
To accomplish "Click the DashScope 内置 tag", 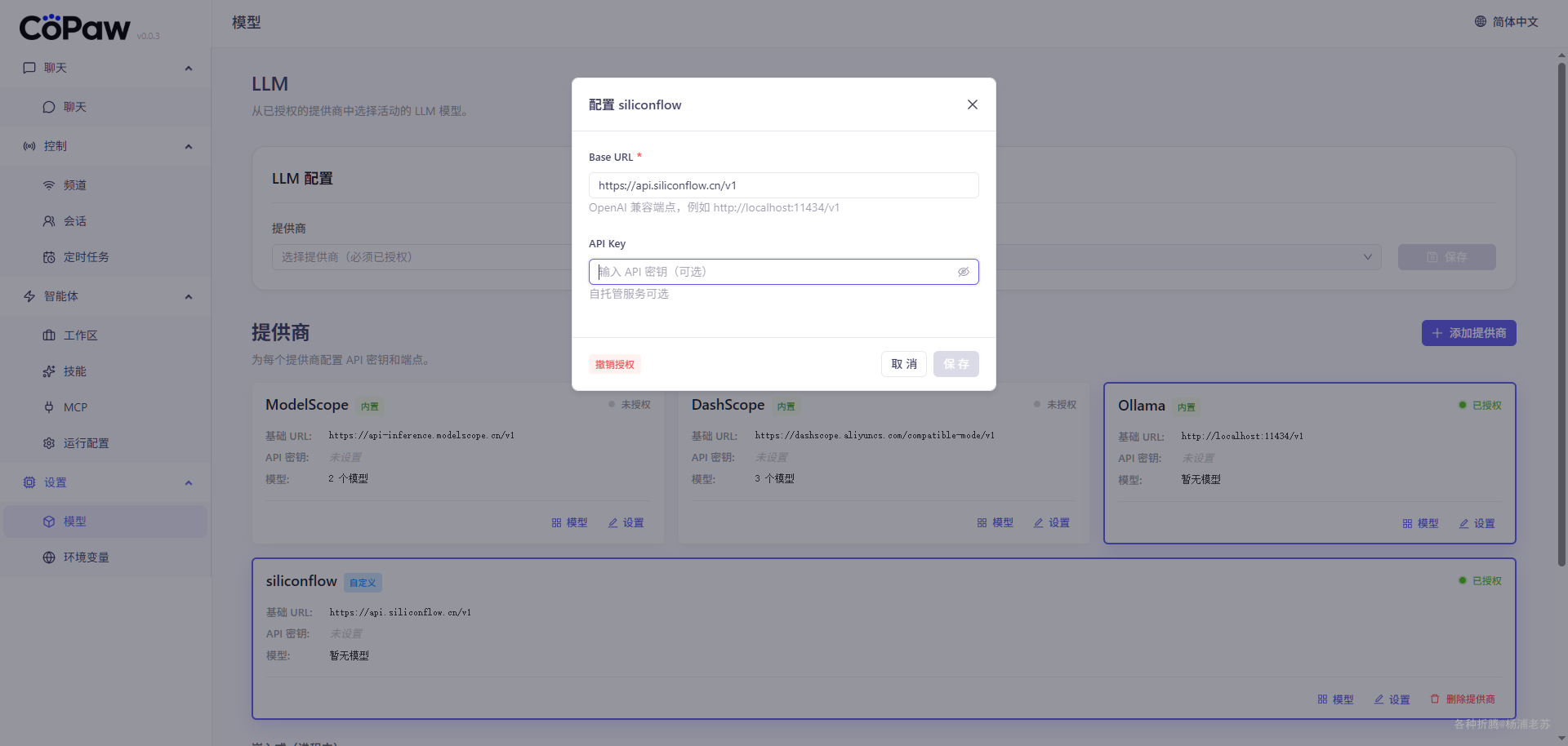I will click(786, 406).
